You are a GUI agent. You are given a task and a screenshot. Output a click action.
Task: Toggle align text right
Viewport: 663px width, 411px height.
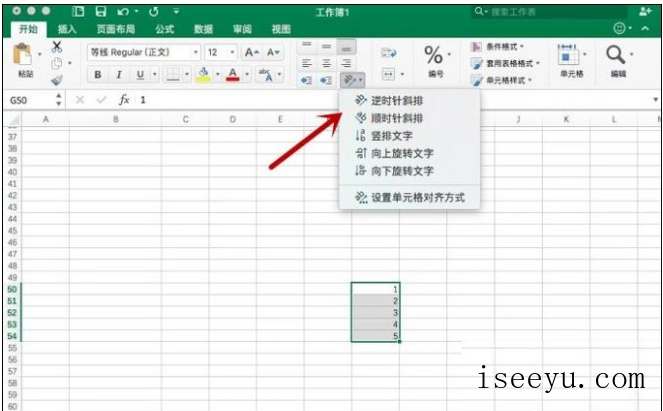[346, 63]
